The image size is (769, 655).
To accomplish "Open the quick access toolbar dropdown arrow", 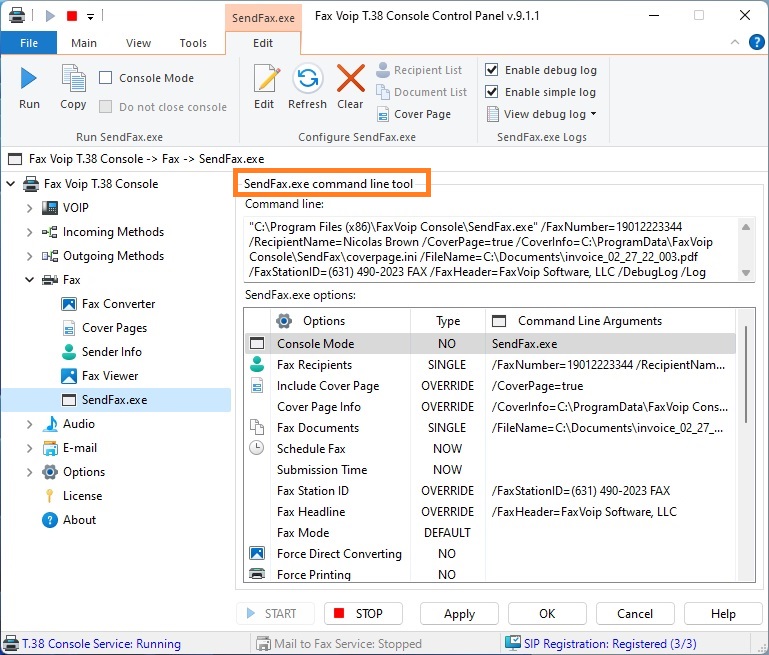I will (90, 17).
